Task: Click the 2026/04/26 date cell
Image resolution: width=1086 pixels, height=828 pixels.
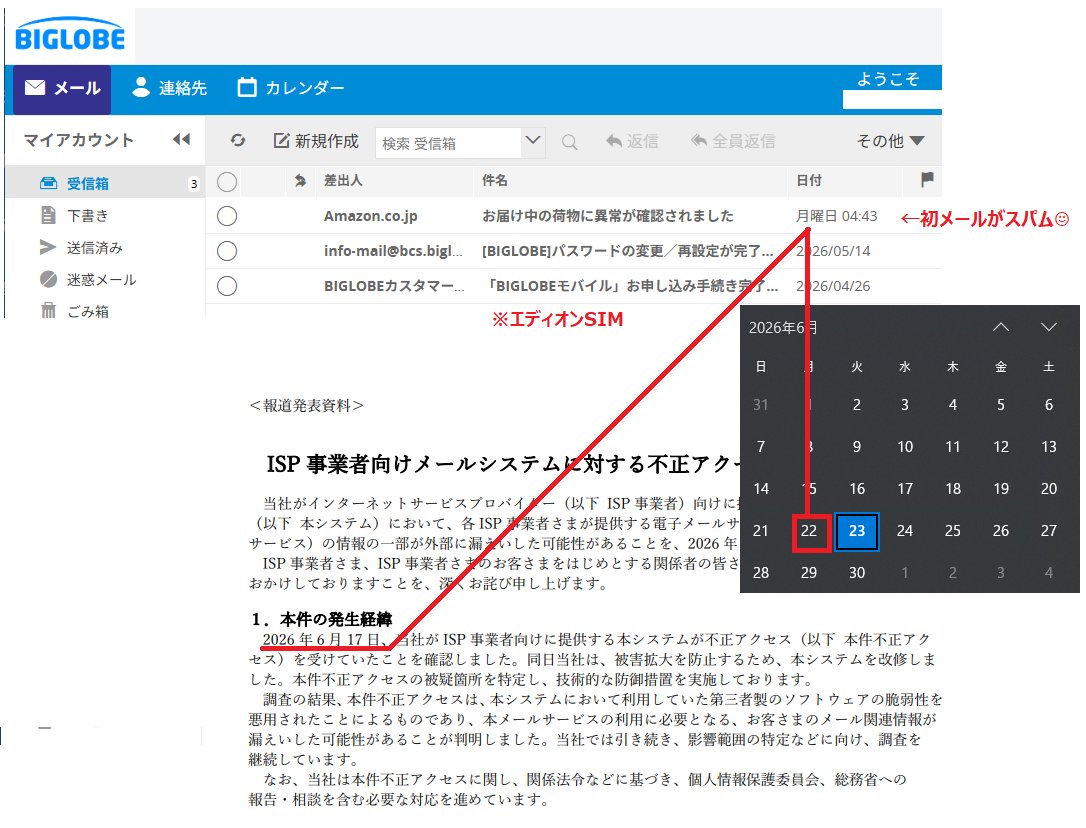Action: click(833, 285)
